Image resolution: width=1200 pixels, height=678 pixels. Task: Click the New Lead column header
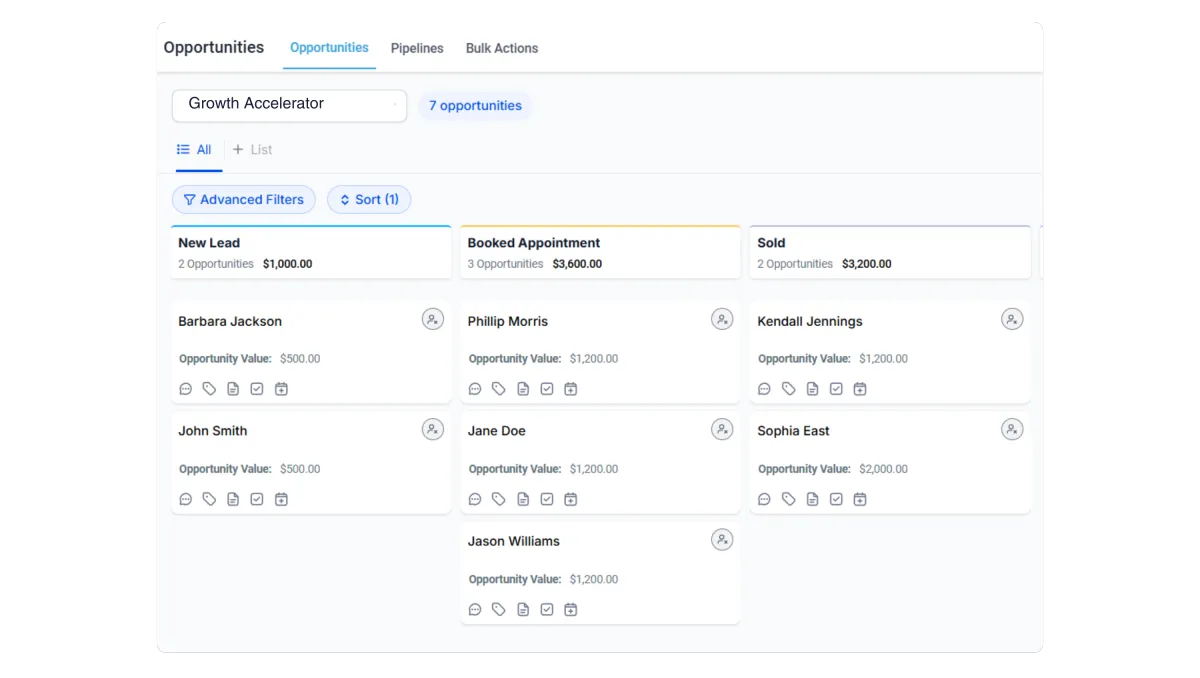click(311, 252)
